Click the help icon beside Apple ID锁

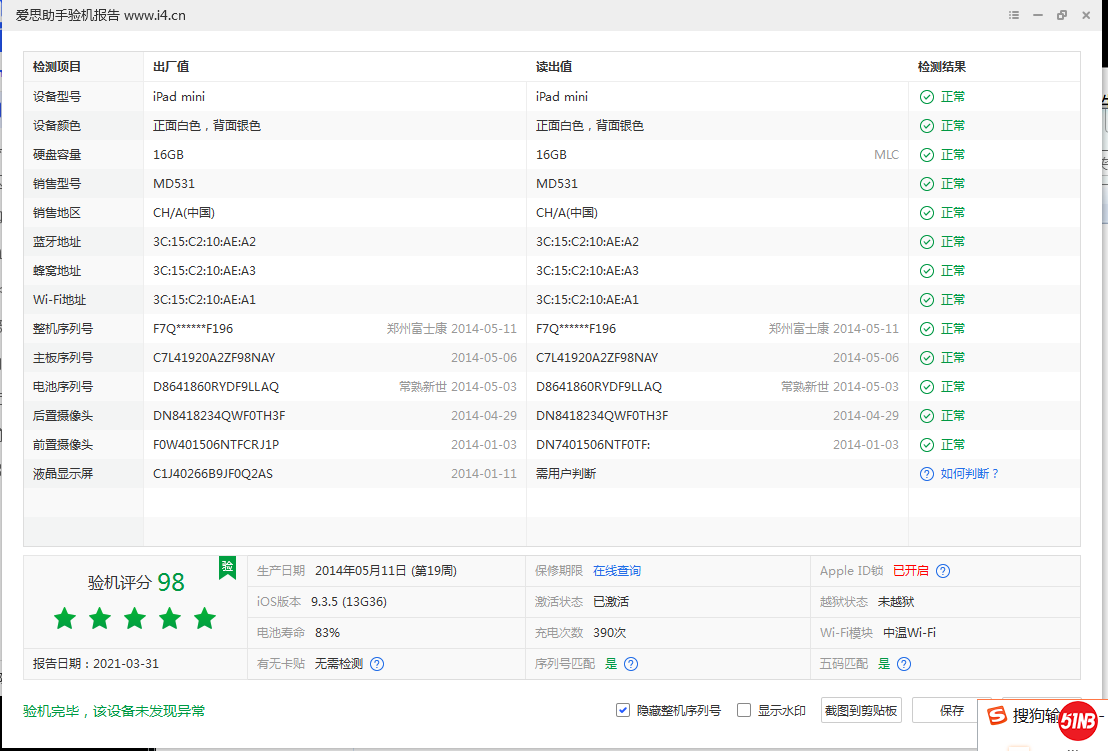(x=942, y=571)
